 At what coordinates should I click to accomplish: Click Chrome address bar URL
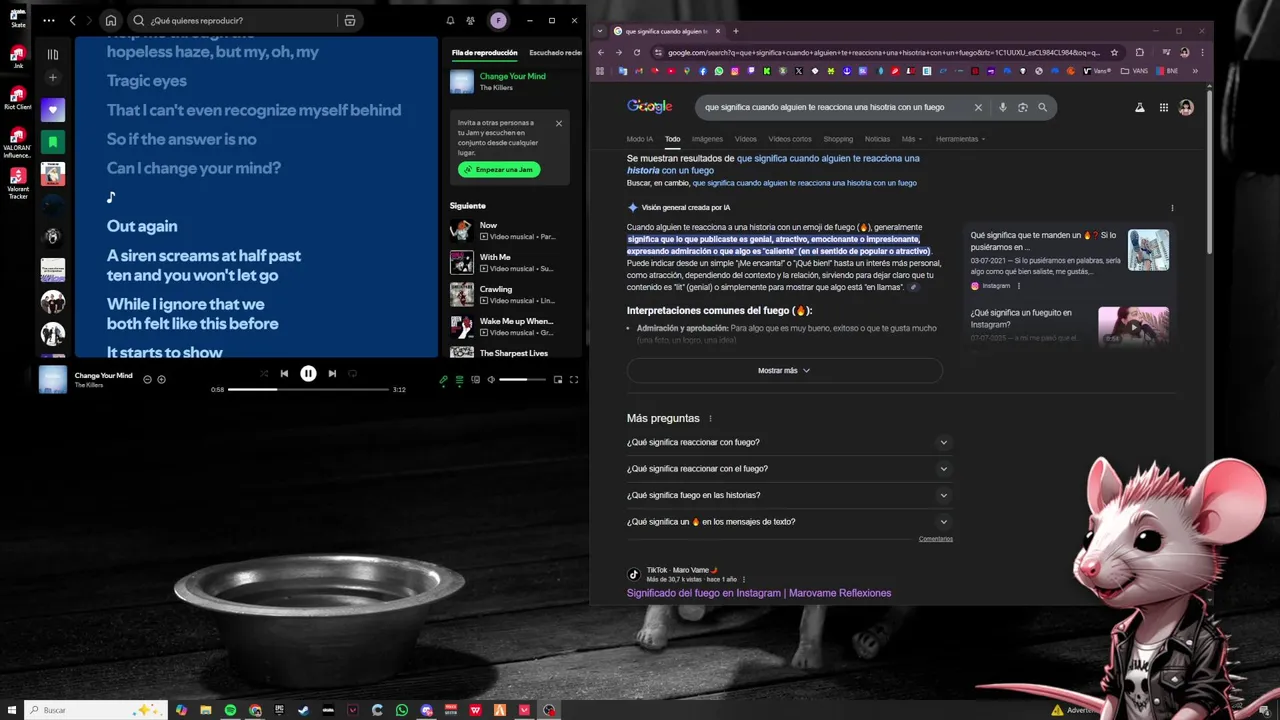(883, 52)
